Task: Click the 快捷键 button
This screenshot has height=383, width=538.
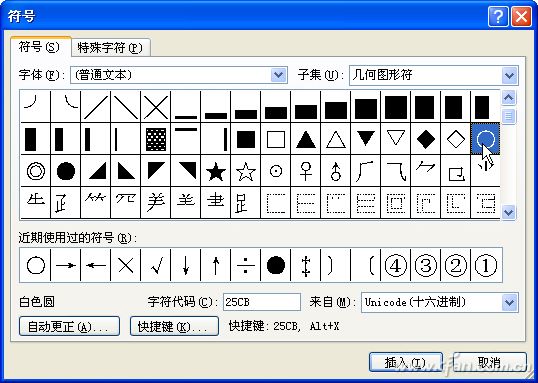Action: click(x=174, y=326)
